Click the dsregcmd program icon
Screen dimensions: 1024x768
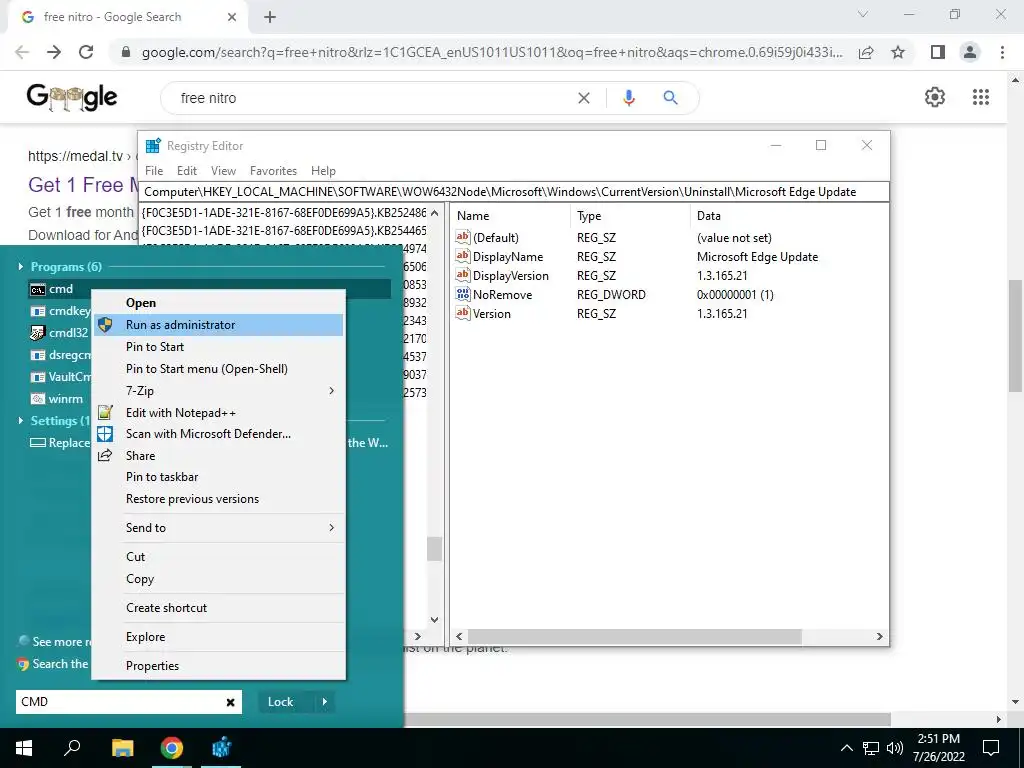[x=38, y=355]
